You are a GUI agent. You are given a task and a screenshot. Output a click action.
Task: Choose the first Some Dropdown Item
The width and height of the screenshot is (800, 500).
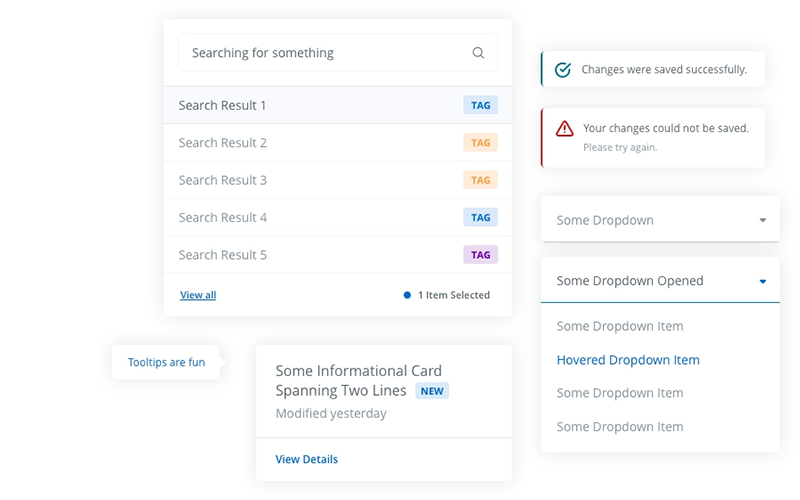pos(620,326)
